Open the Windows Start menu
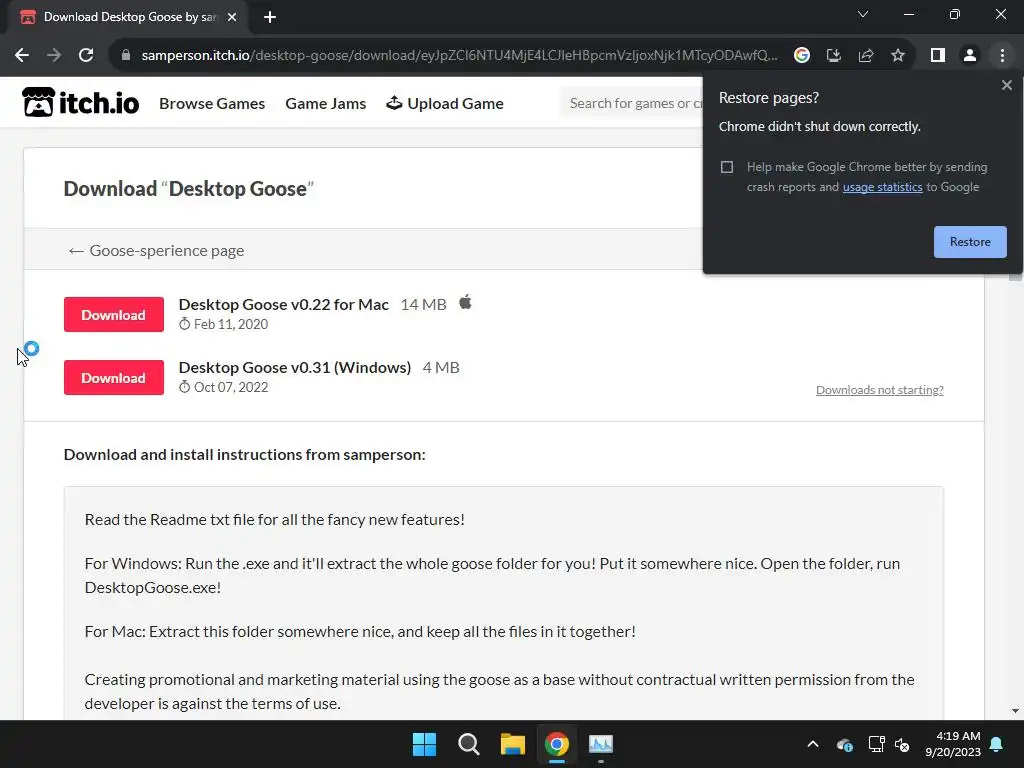This screenshot has width=1024, height=768. point(424,744)
